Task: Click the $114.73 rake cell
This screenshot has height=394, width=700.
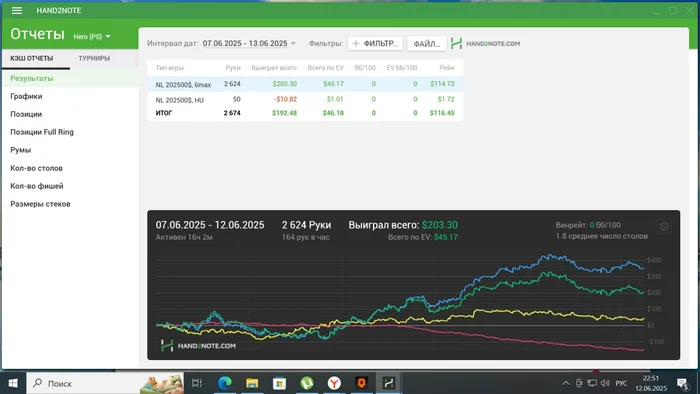Action: (x=442, y=84)
